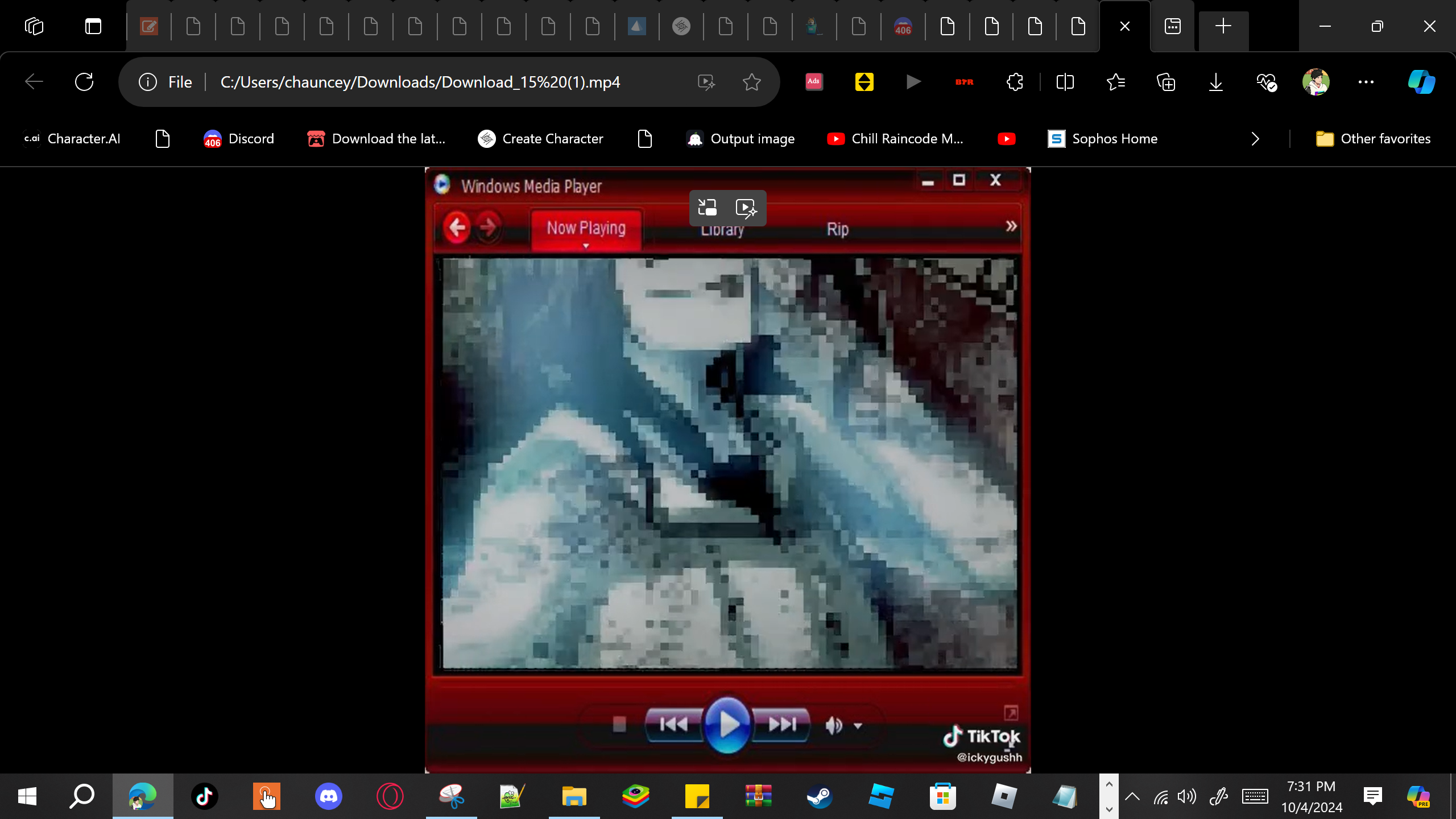
Task: Open the Output image favorite
Action: (741, 139)
